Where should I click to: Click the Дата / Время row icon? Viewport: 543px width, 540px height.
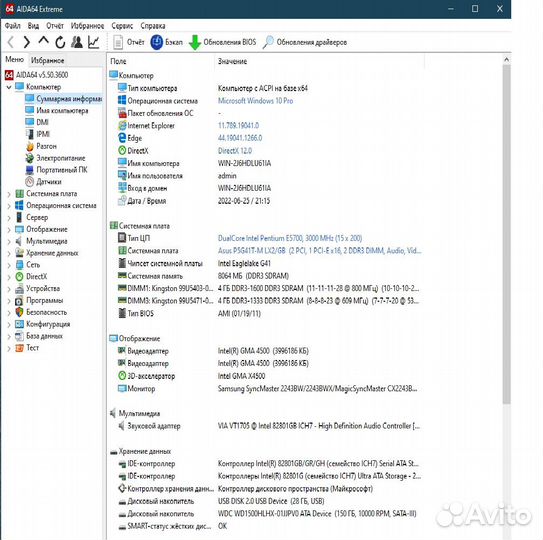(x=122, y=201)
